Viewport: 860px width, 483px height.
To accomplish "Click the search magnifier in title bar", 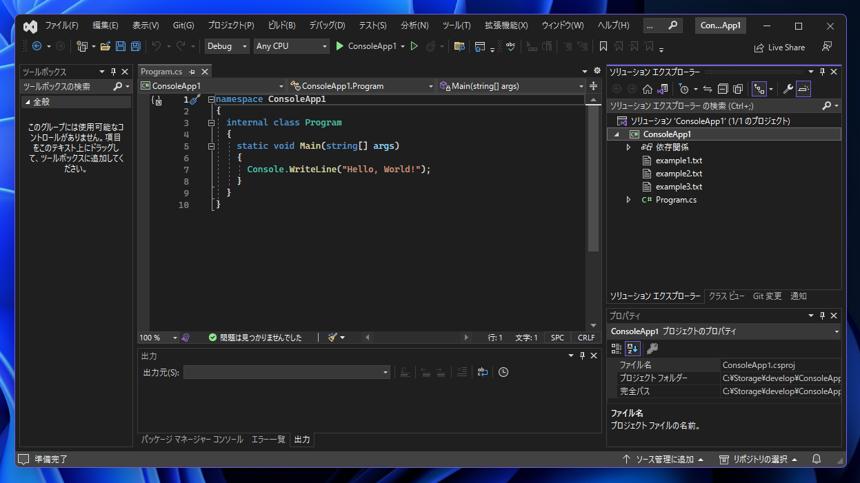I will (x=673, y=25).
